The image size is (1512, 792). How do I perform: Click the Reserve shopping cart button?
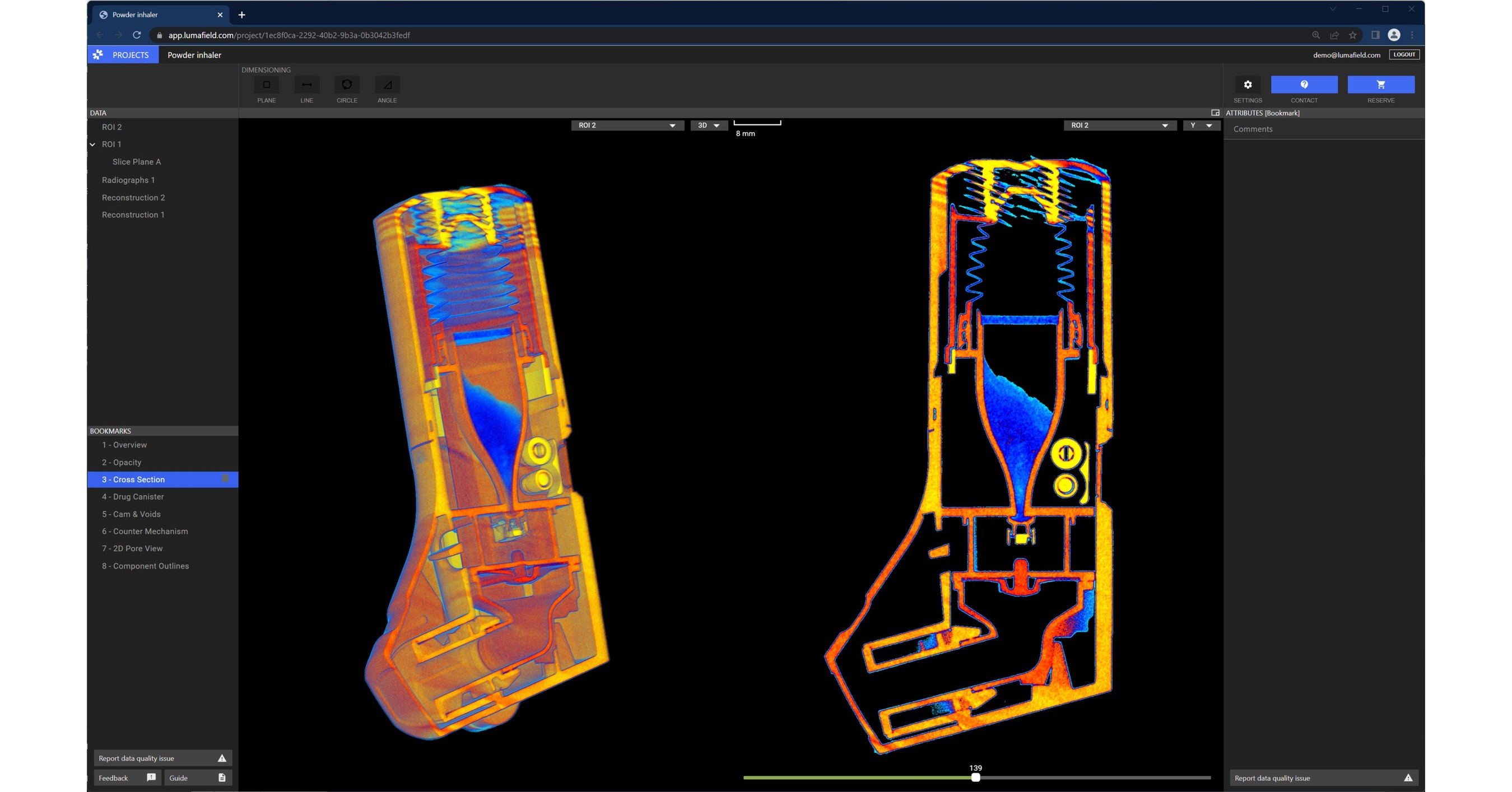coord(1380,85)
